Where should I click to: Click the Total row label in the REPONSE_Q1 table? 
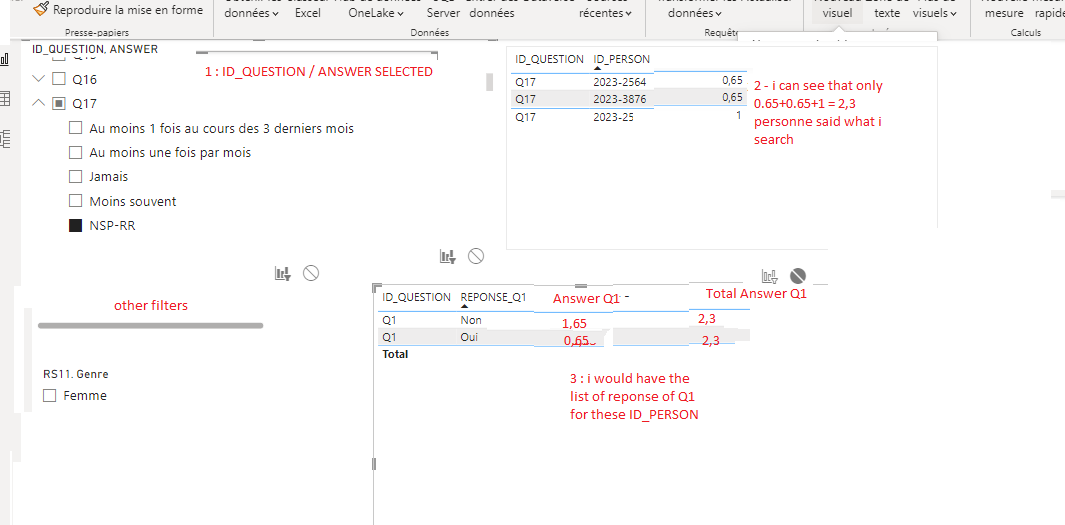(395, 354)
